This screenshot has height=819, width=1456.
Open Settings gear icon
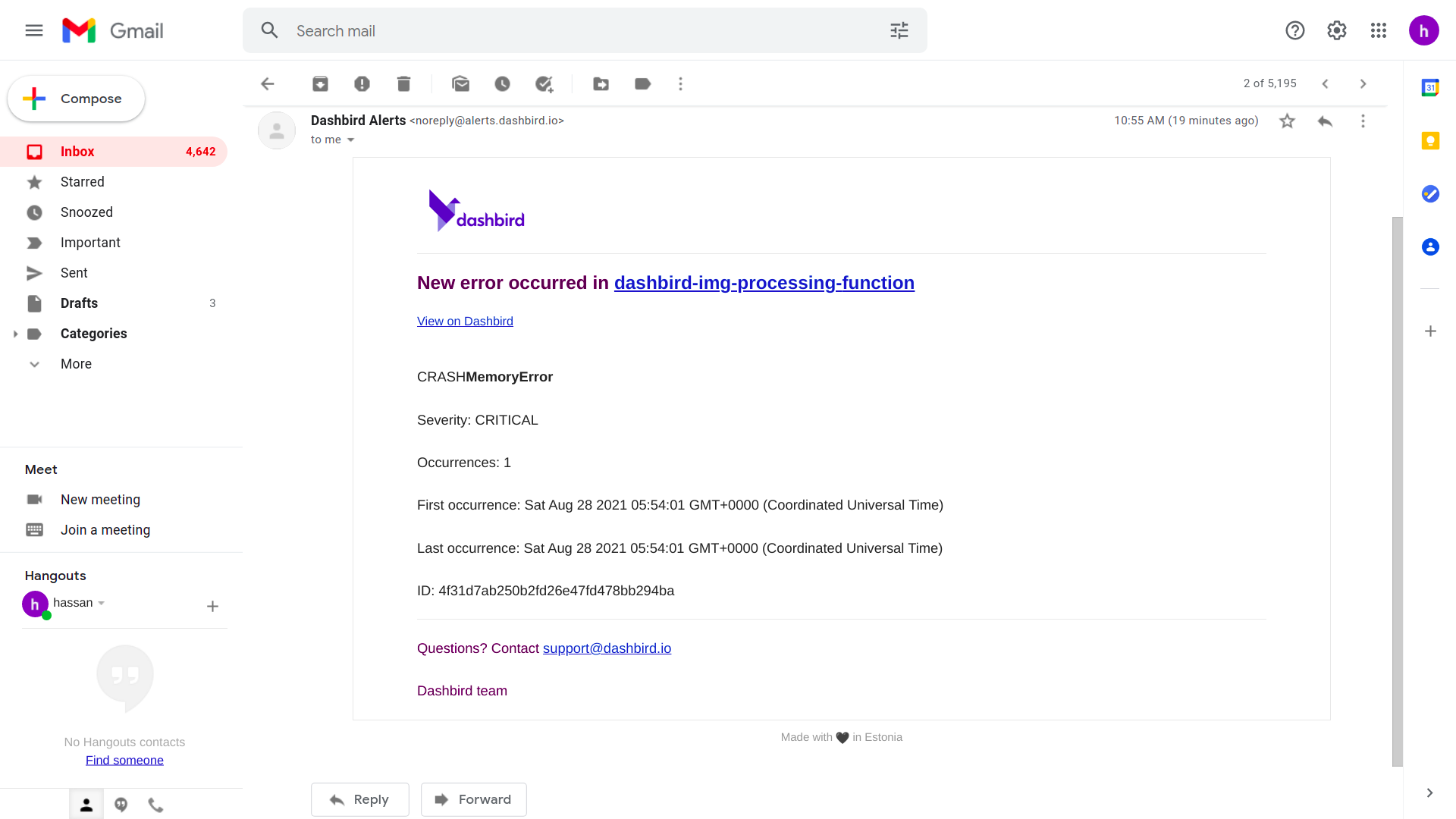pos(1337,30)
